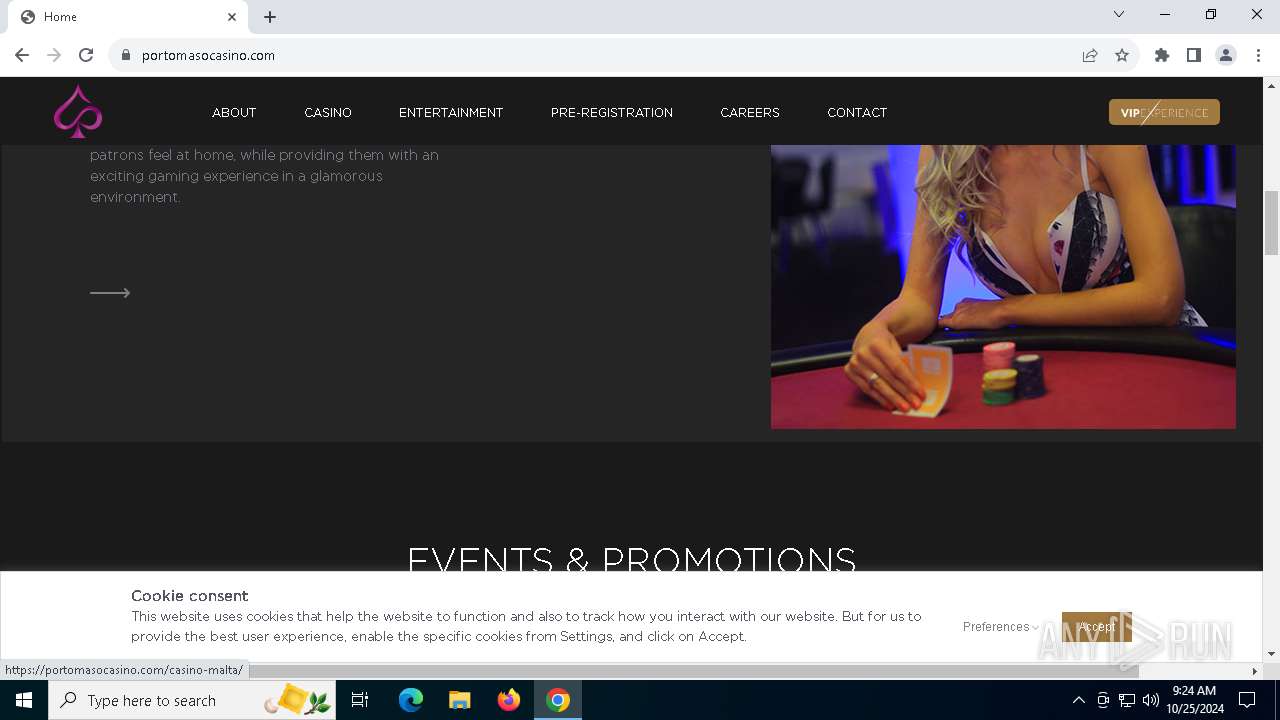Click the Cookie consent heading text
Viewport: 1280px width, 720px height.
(190, 596)
